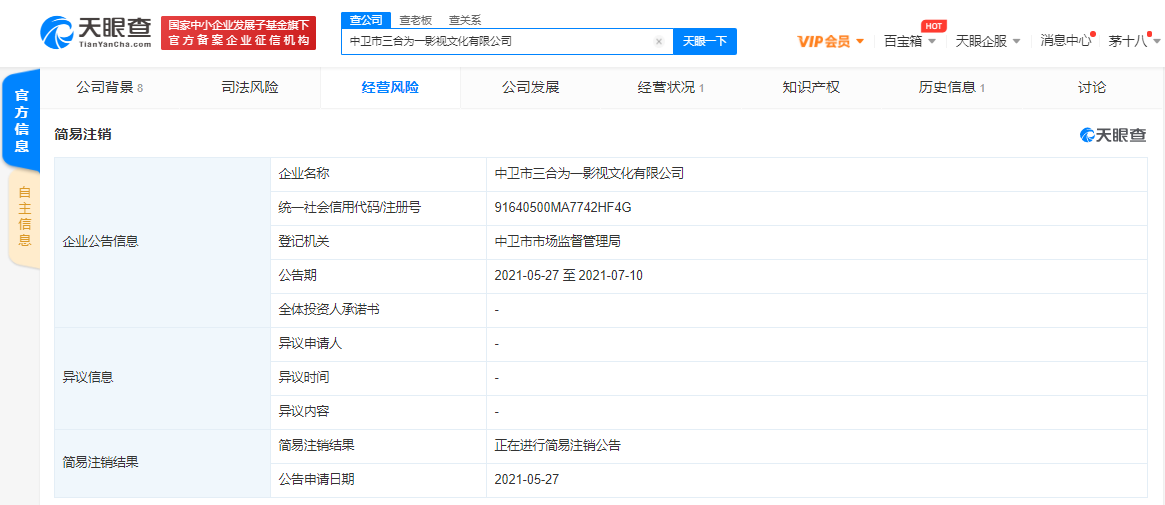Click the 异议内容 label cell

378,412
